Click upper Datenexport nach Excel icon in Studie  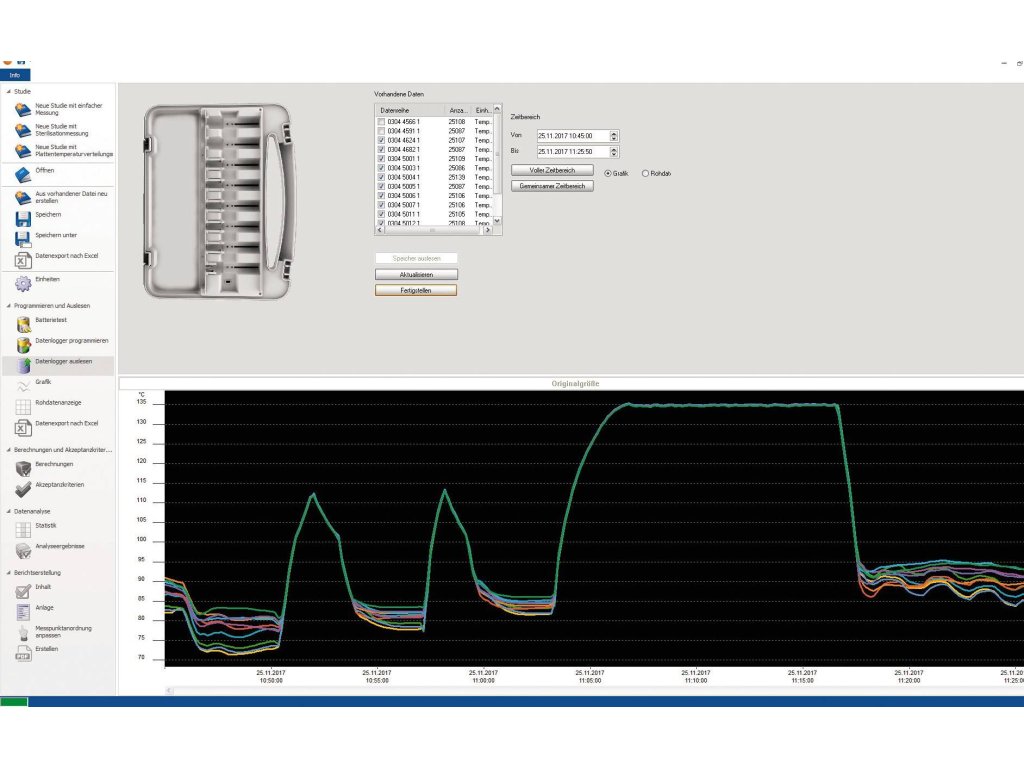click(23, 260)
